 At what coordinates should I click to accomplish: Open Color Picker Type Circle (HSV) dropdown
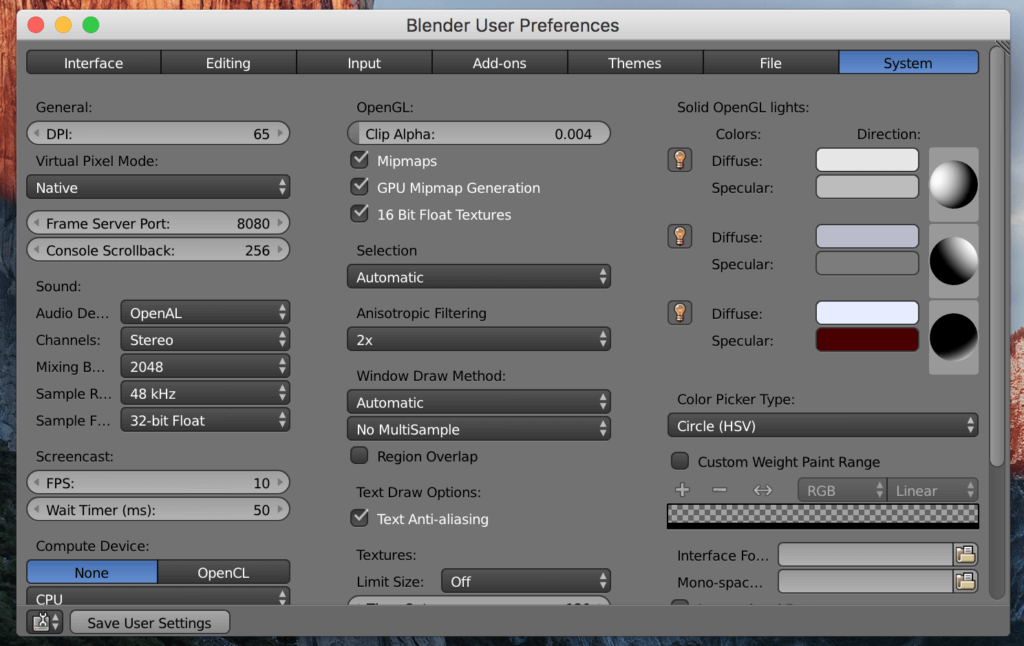click(823, 425)
